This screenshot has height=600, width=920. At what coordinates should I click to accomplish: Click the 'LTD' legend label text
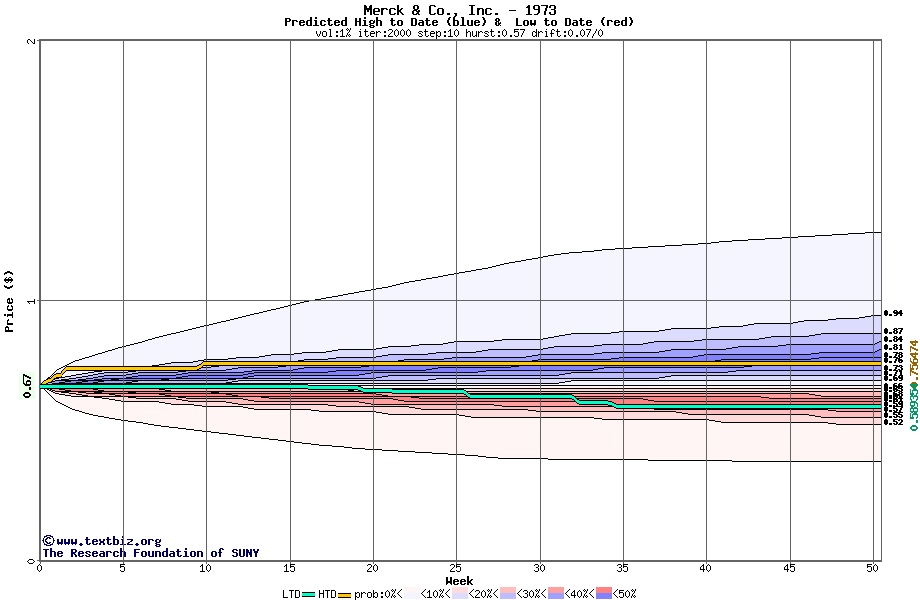coord(292,594)
